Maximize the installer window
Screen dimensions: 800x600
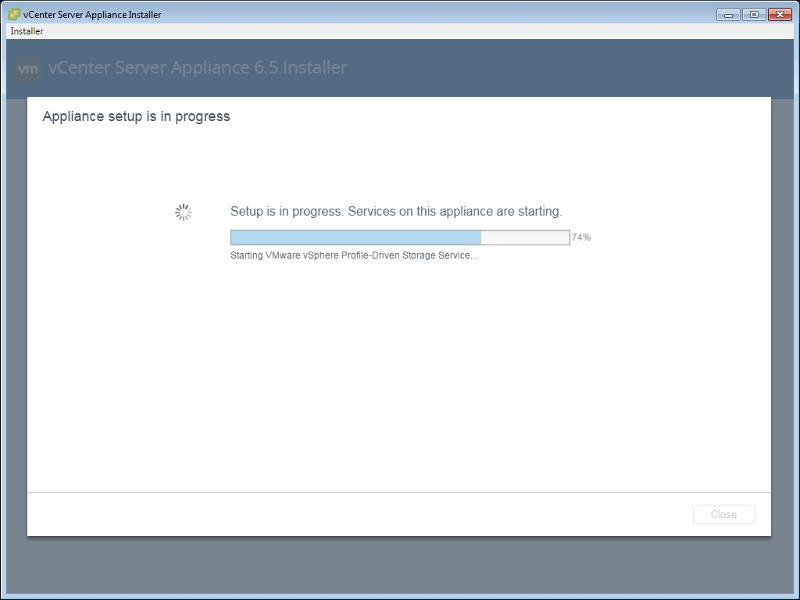754,15
